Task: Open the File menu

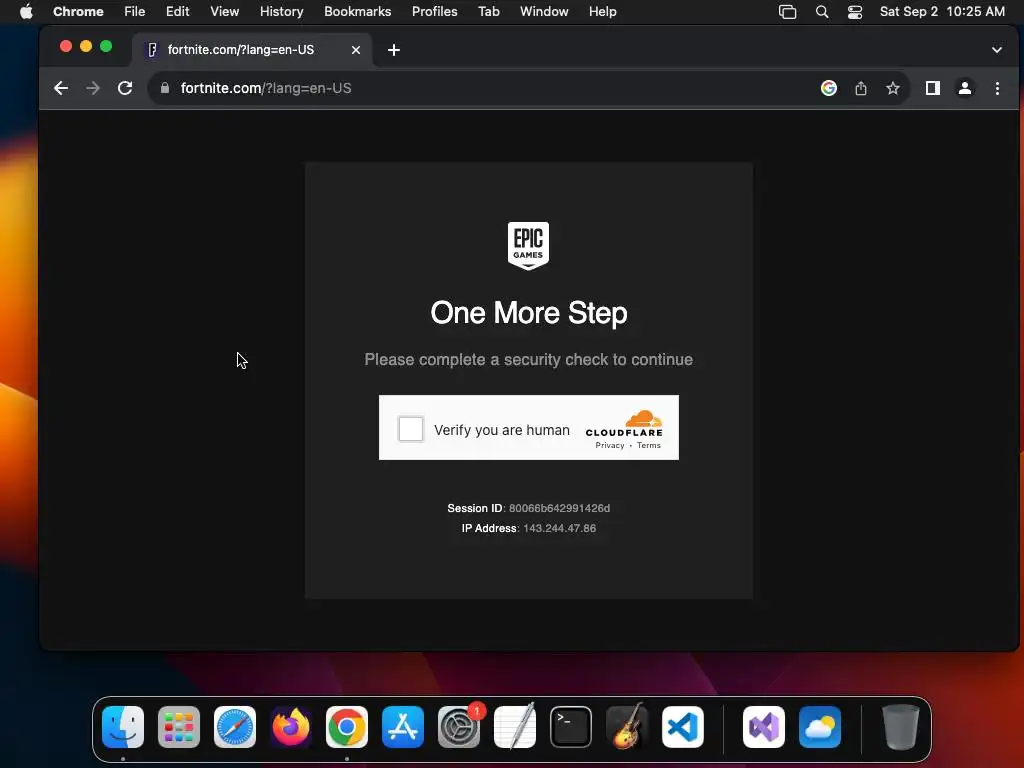Action: [135, 12]
